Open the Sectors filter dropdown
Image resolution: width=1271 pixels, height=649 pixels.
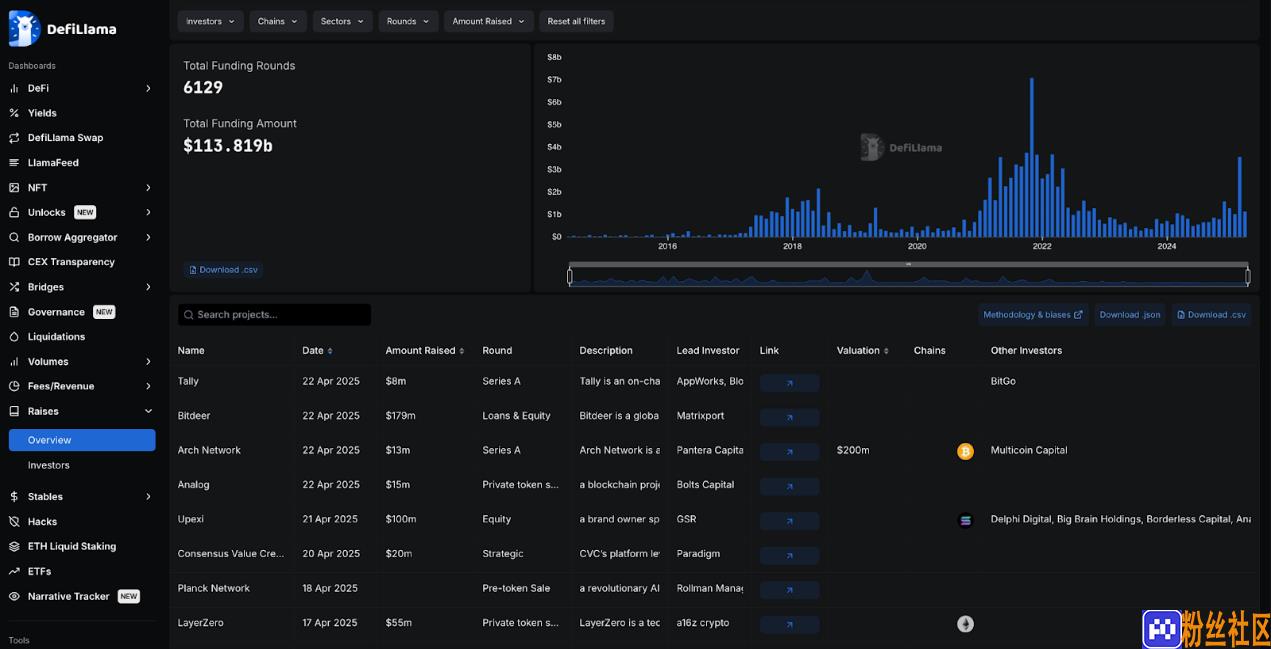pyautogui.click(x=343, y=21)
